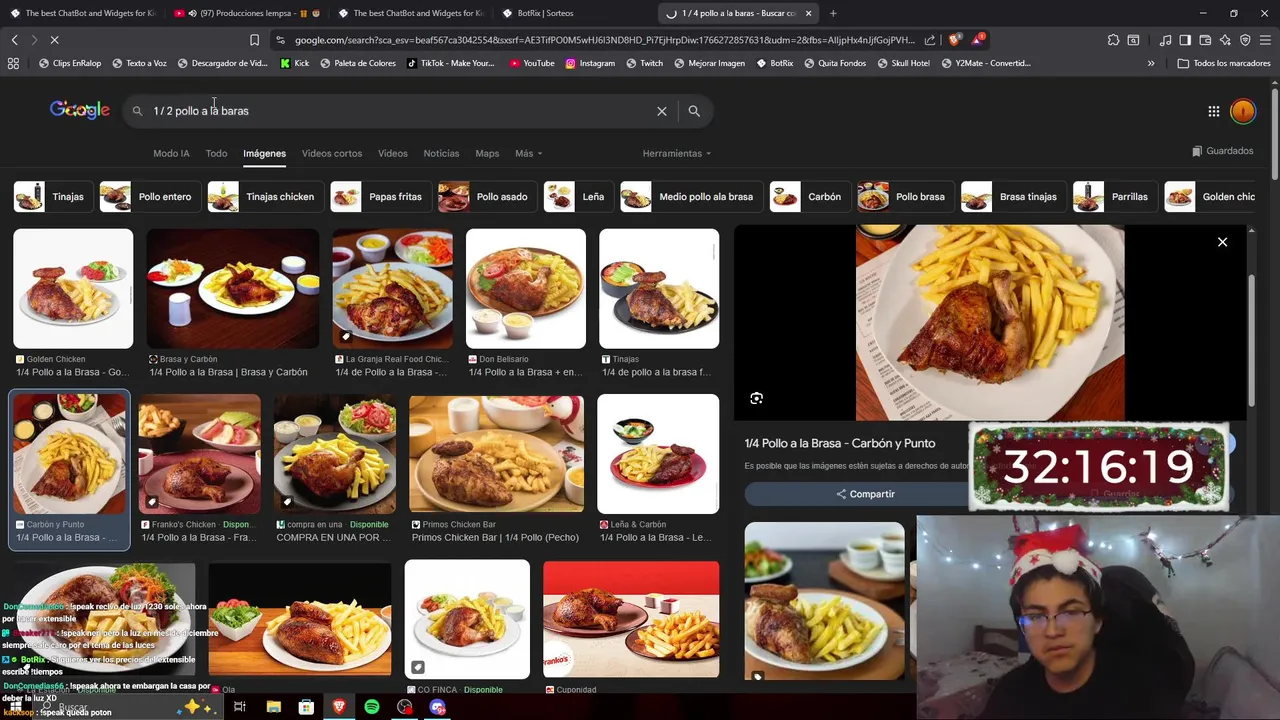Click the share icon in address bar
This screenshot has height=720, width=1280.
click(930, 40)
